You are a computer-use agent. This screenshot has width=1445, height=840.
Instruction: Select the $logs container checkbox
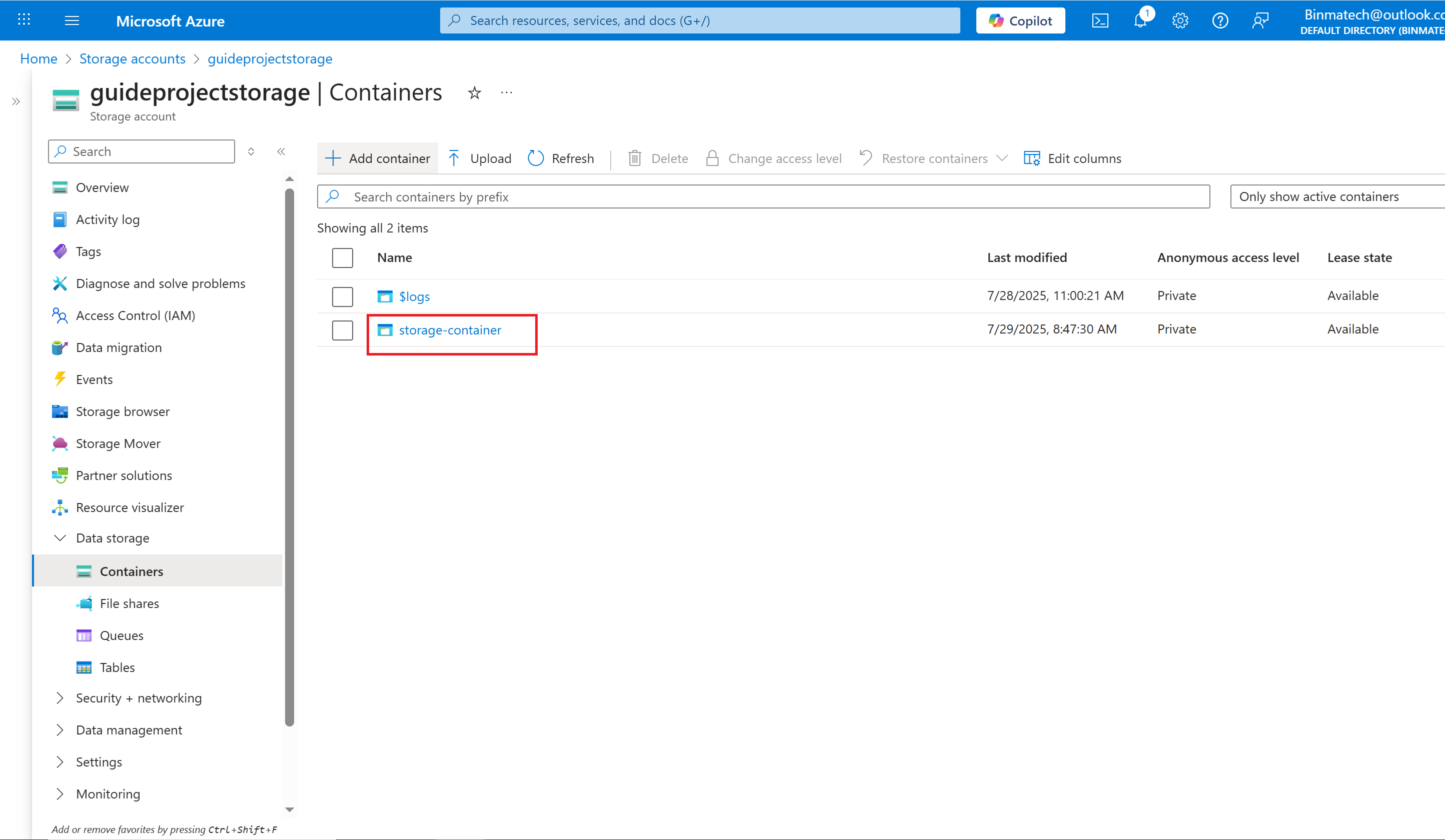point(342,296)
